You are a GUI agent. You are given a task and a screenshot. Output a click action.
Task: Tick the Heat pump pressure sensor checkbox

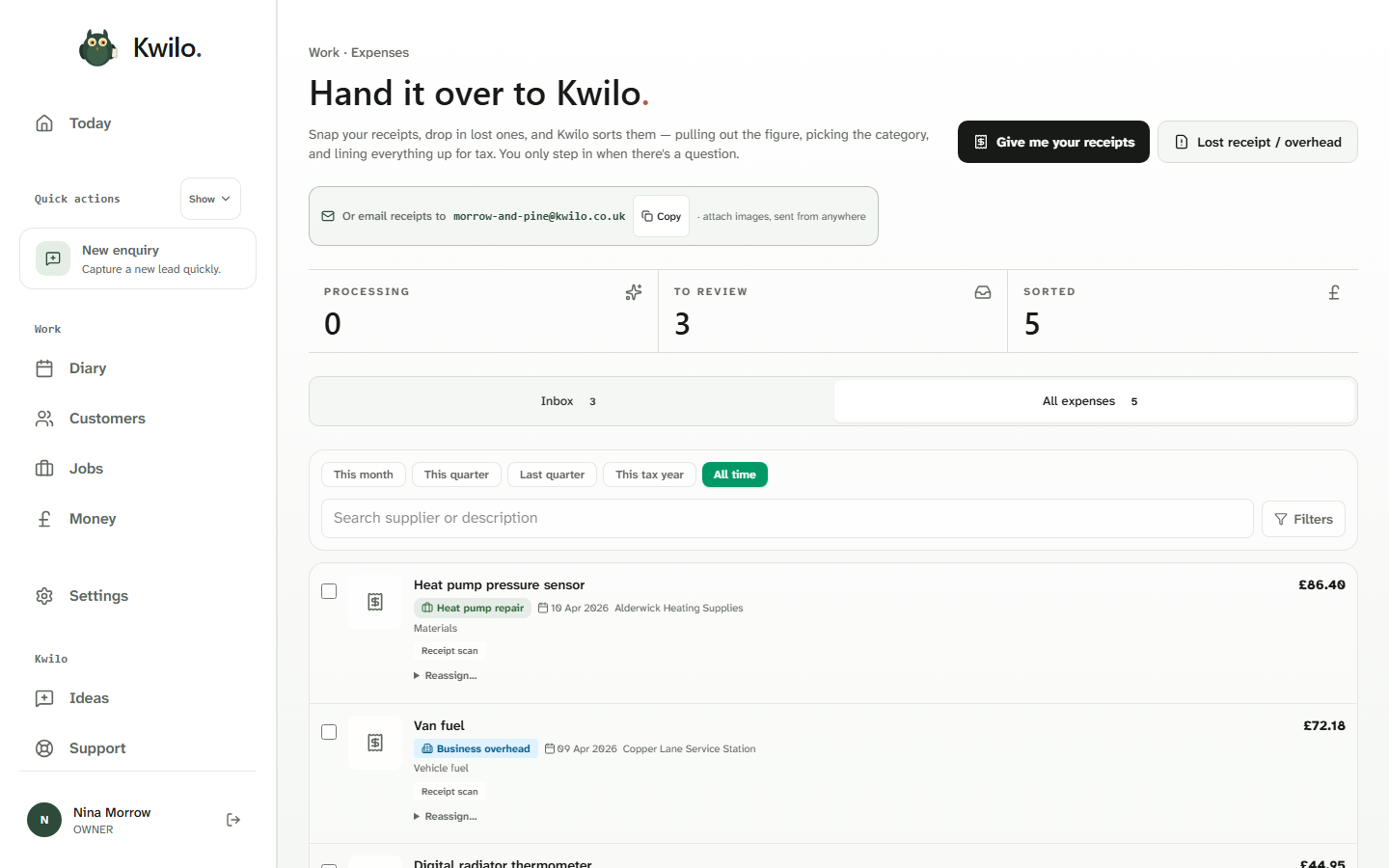tap(329, 591)
